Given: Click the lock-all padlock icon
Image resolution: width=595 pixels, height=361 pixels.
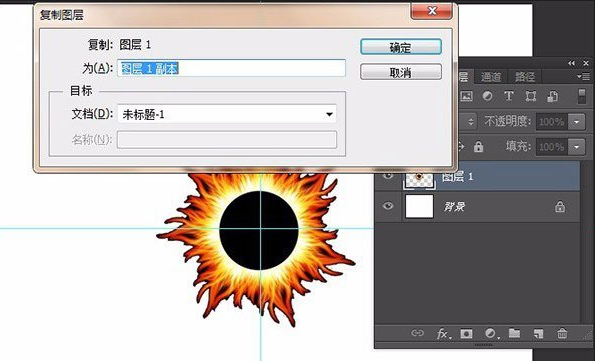Looking at the screenshot, I should 478,147.
